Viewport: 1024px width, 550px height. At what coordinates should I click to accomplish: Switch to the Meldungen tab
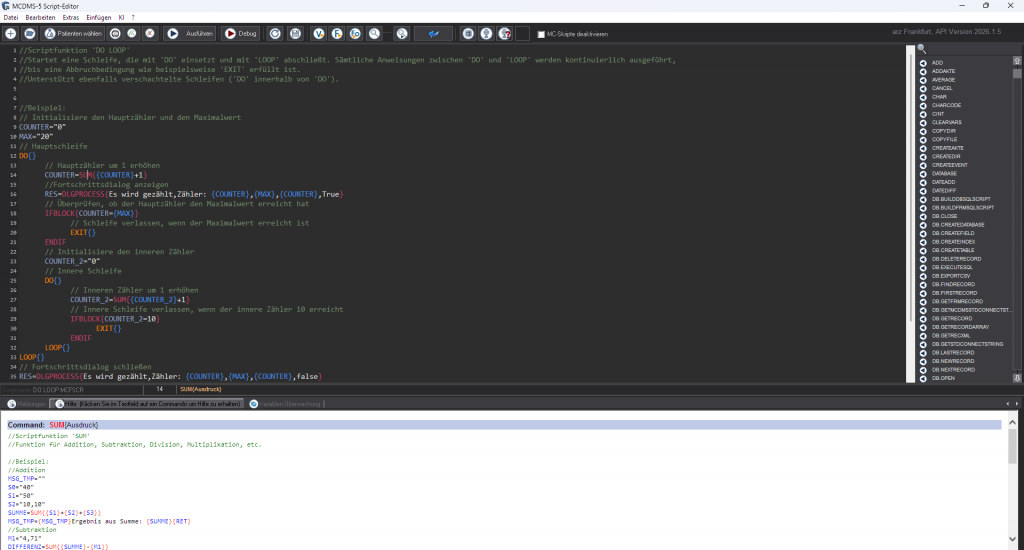point(26,403)
